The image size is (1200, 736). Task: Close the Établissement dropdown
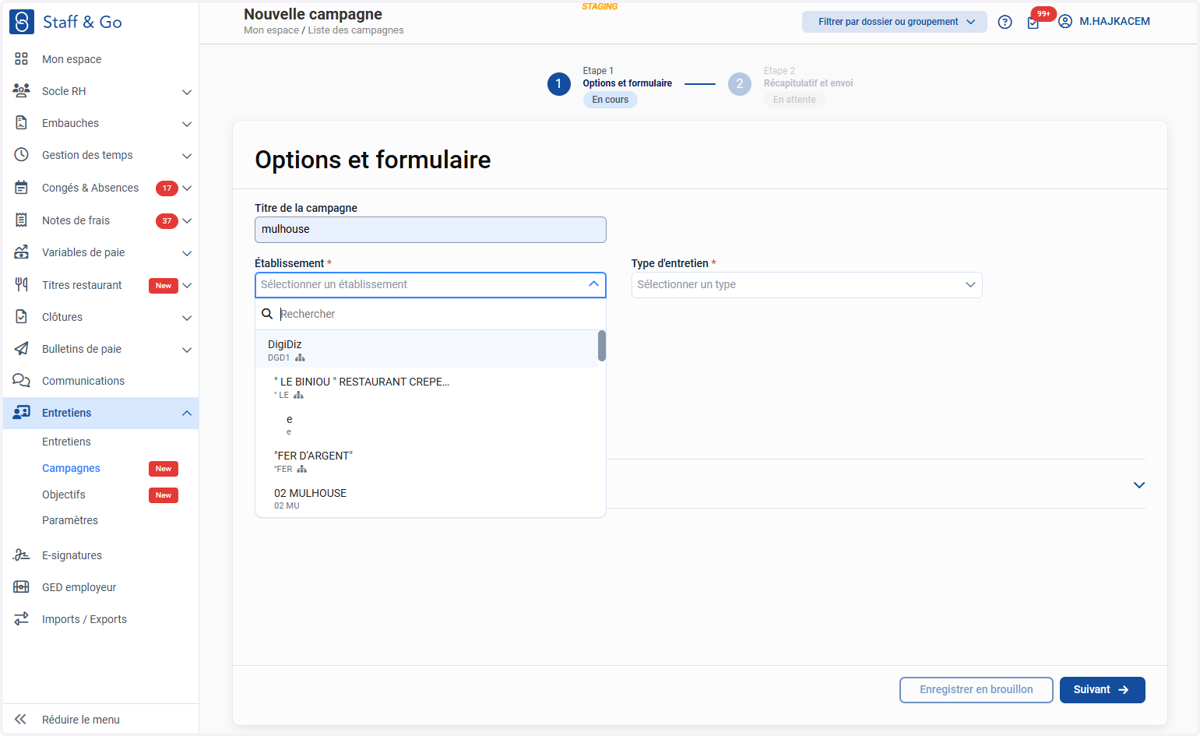[x=593, y=284]
